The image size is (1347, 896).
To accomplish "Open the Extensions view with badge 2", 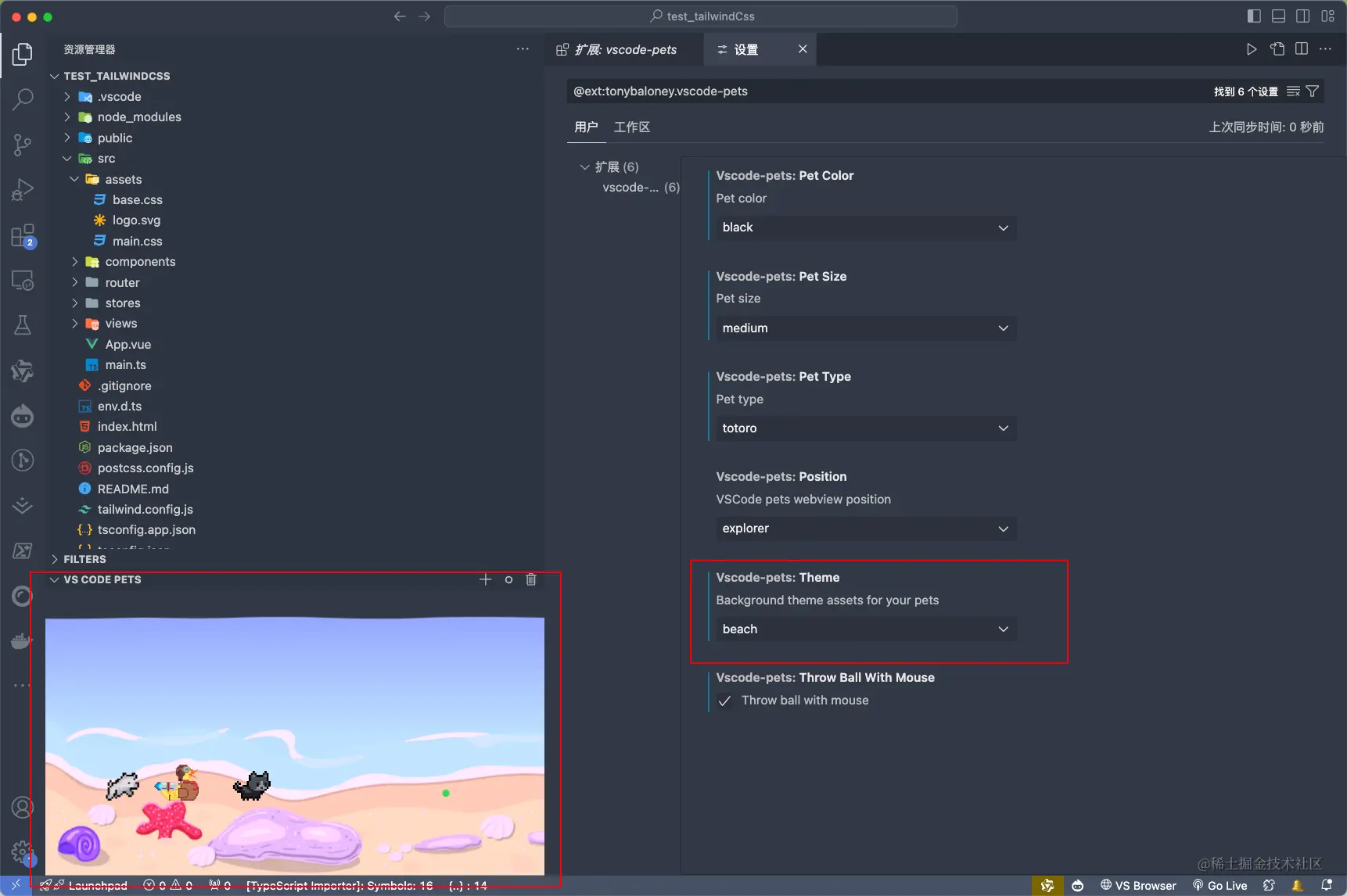I will (23, 235).
